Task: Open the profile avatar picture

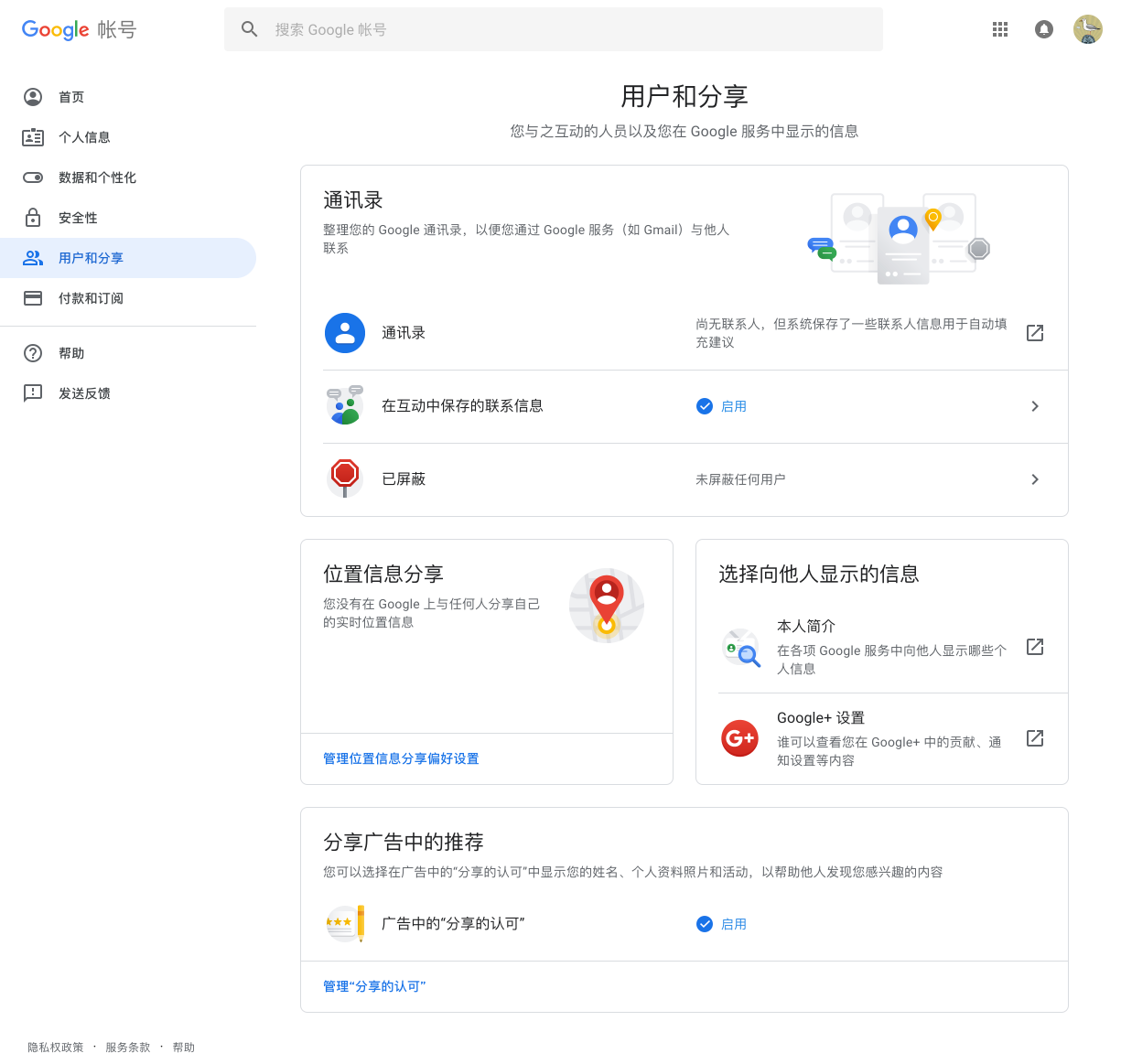Action: coord(1088,29)
